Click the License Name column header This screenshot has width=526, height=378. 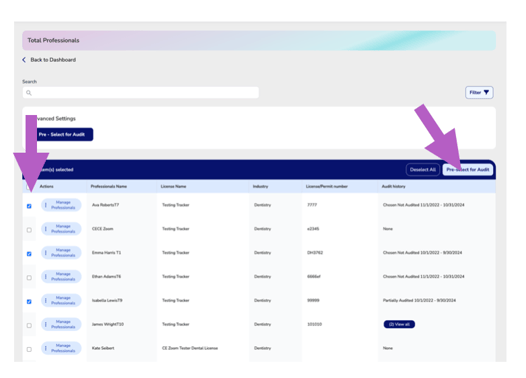pos(173,186)
